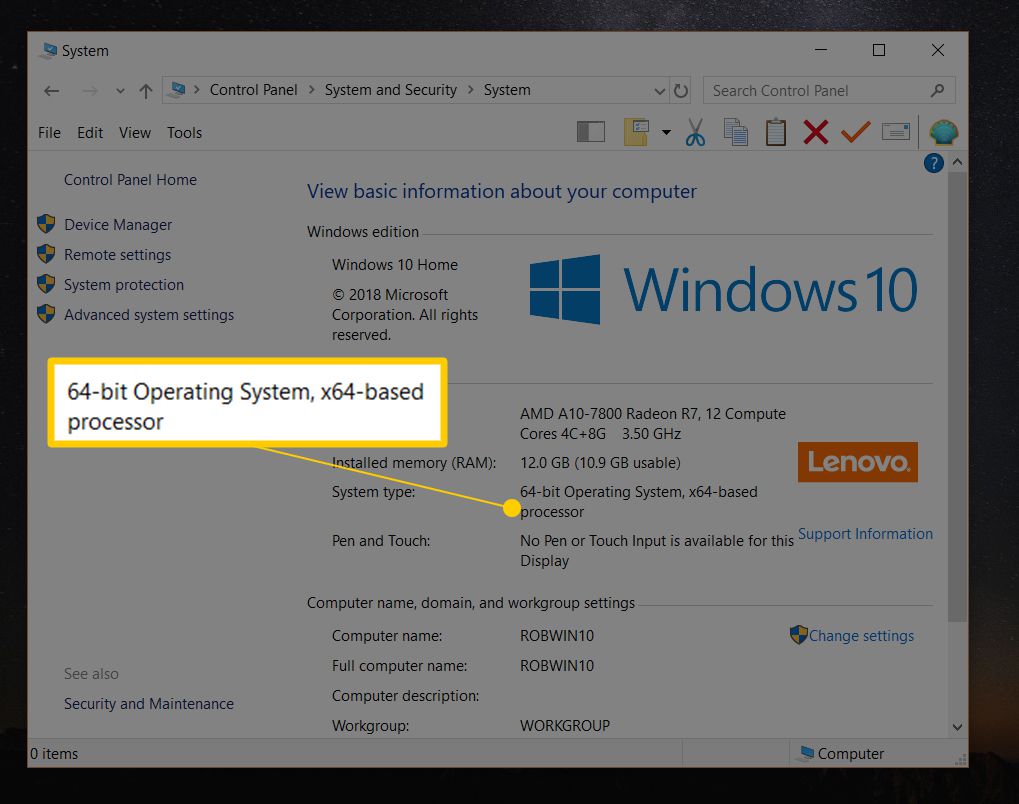Expand chevron after Control Panel breadcrumb
Viewport: 1019px width, 804px height.
(x=311, y=90)
